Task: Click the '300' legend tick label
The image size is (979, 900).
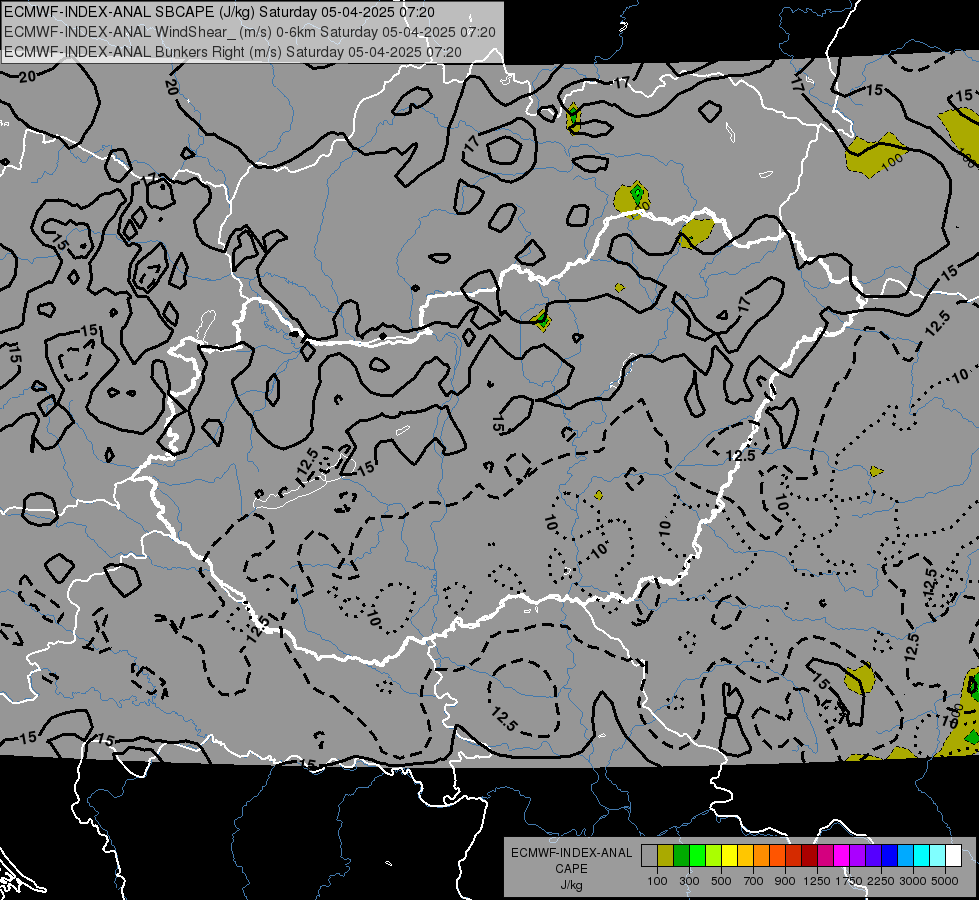Action: (689, 881)
